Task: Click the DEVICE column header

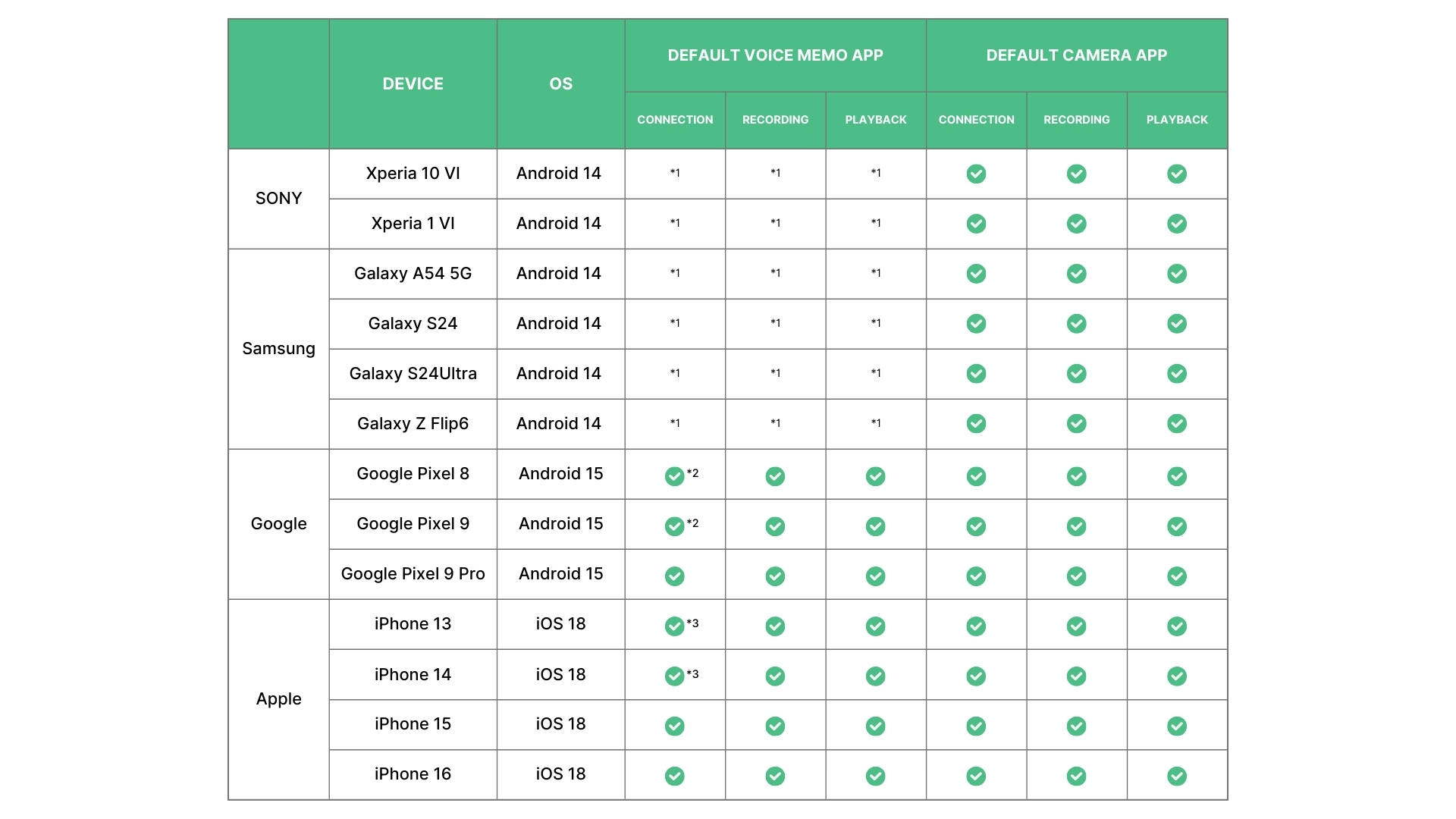Action: (x=413, y=84)
